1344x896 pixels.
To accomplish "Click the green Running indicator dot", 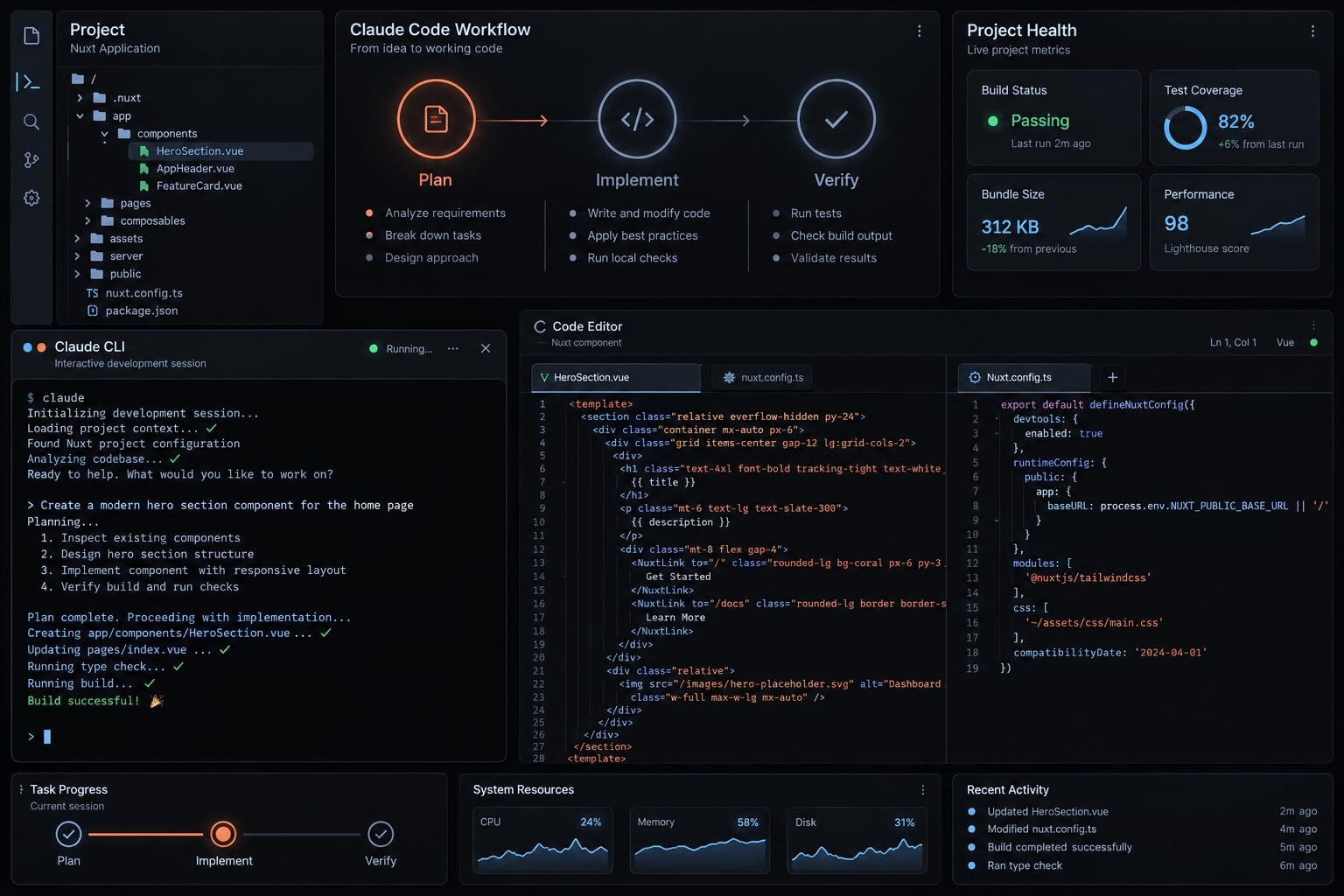I will (374, 348).
